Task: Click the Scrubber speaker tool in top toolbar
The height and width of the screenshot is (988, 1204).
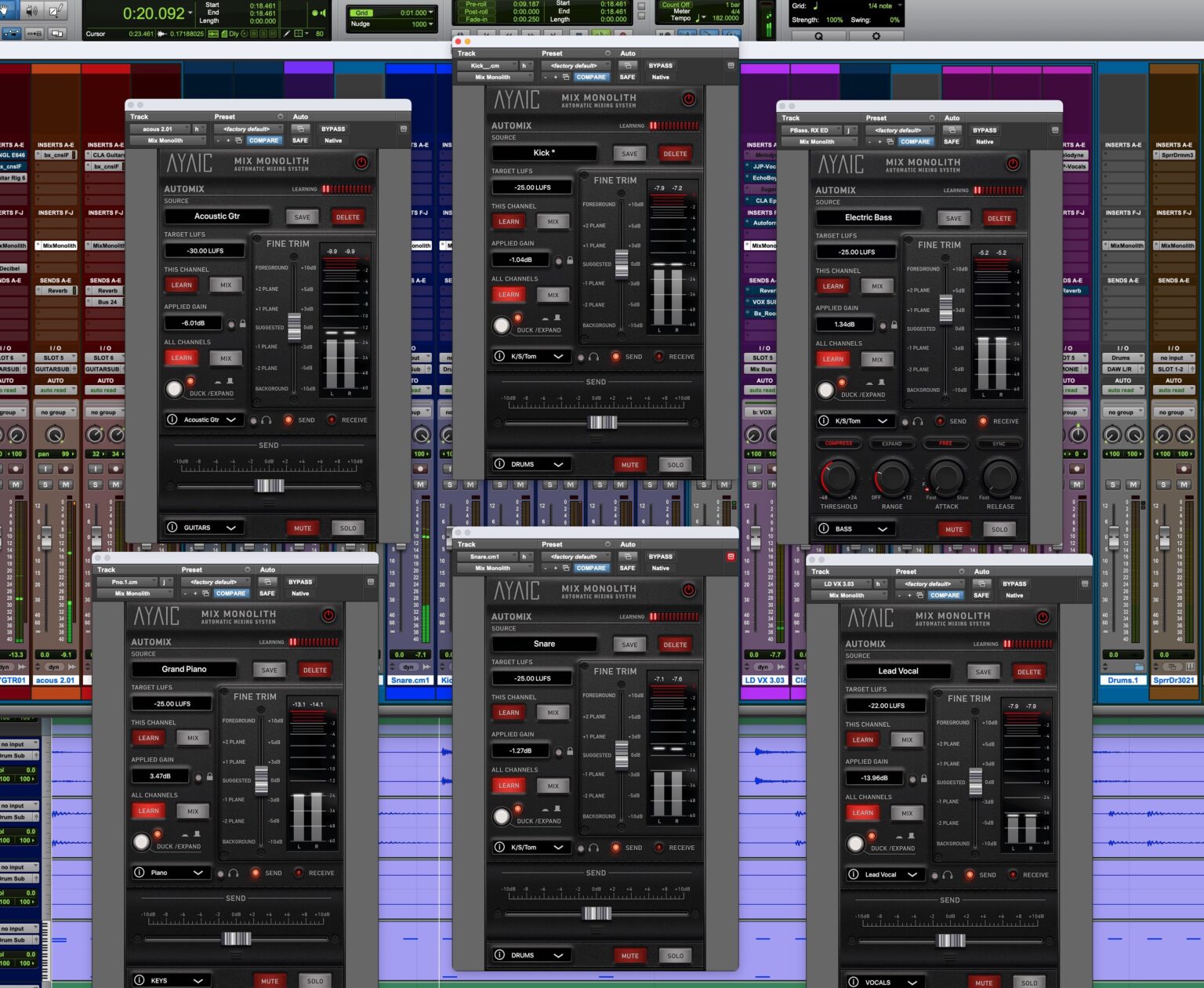Action: pyautogui.click(x=32, y=11)
